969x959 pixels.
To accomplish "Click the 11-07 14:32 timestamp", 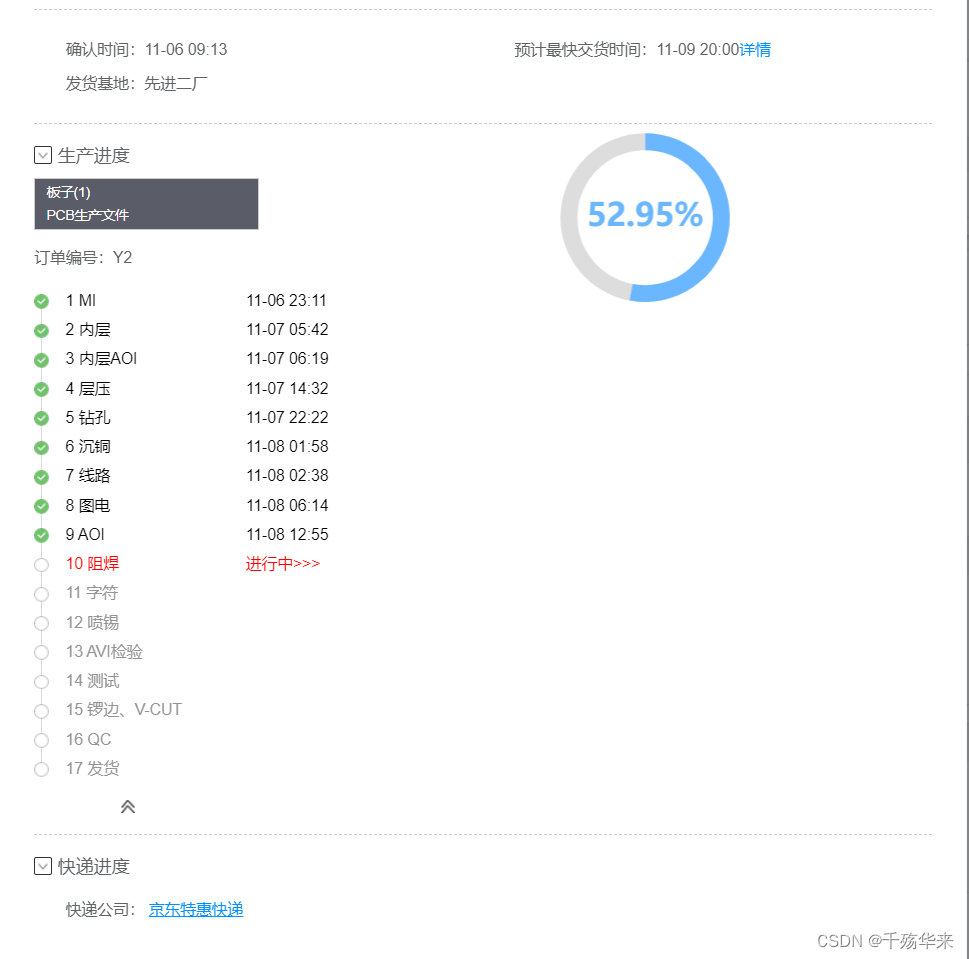I will 287,388.
